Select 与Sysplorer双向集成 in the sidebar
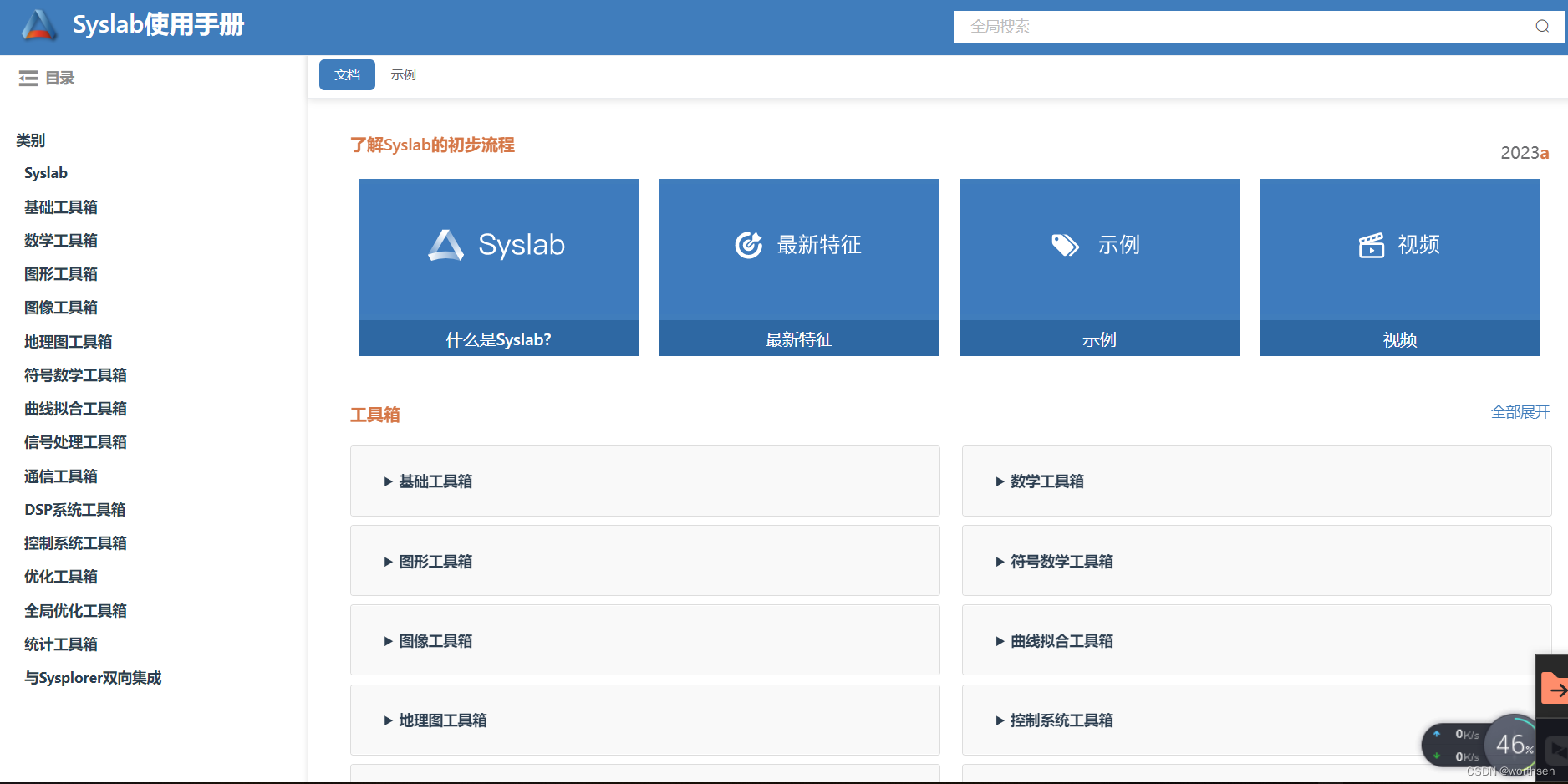This screenshot has width=1568, height=784. tap(93, 678)
